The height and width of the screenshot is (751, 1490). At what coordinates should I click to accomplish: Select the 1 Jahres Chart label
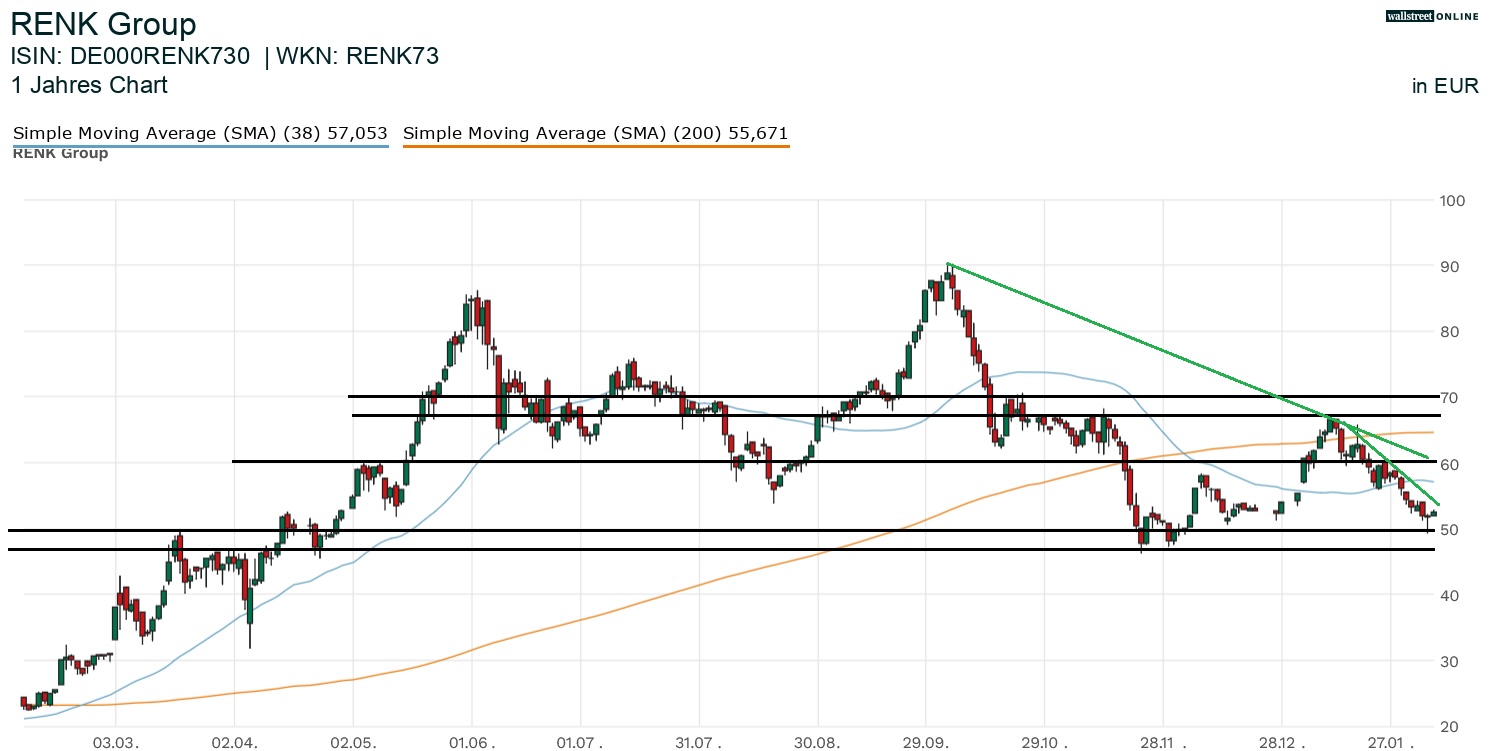coord(89,85)
